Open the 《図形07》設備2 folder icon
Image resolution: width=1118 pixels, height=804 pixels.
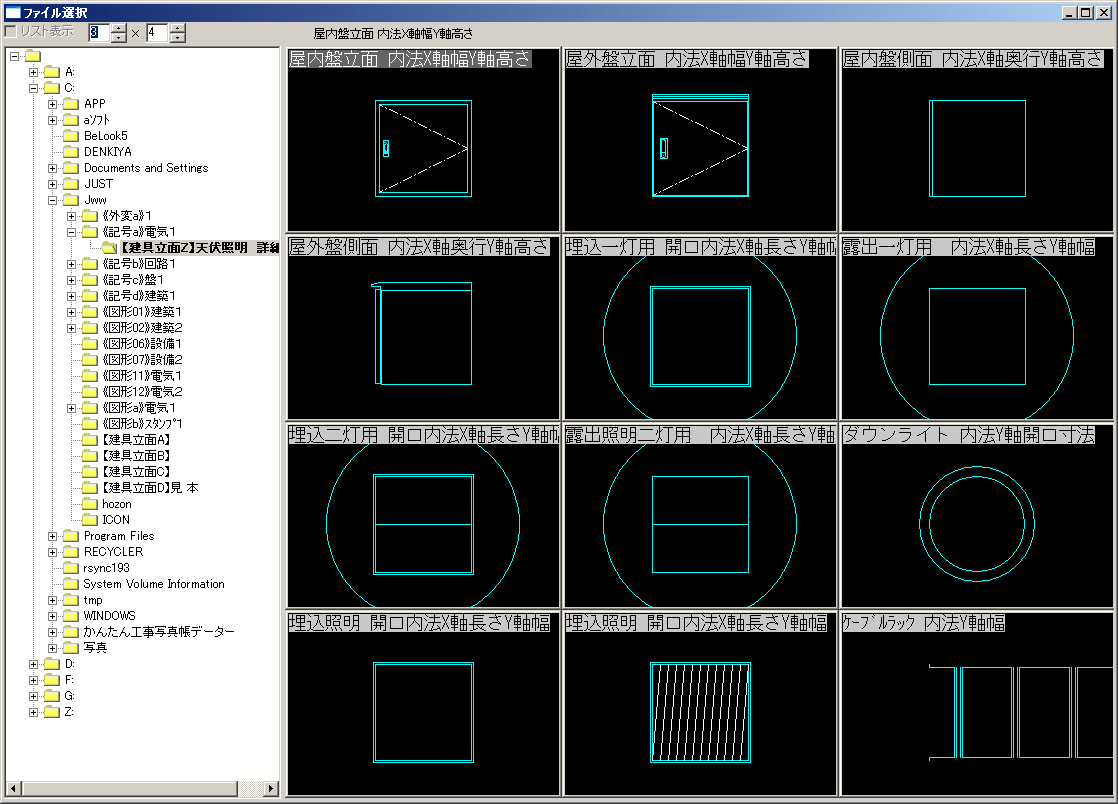tap(90, 360)
